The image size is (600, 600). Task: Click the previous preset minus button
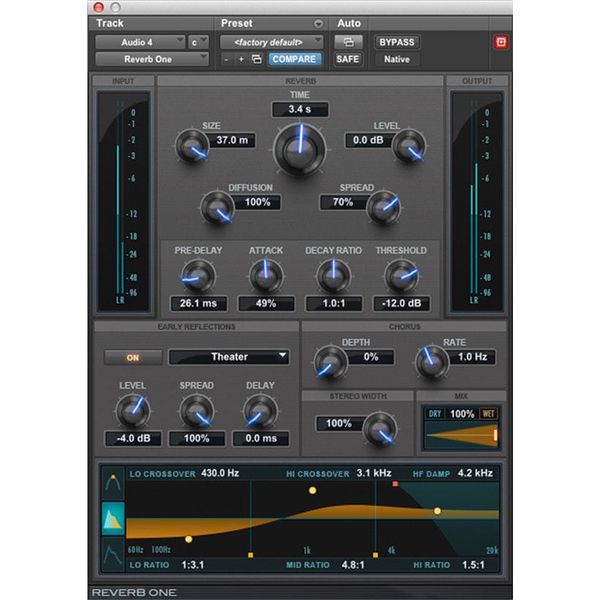227,59
